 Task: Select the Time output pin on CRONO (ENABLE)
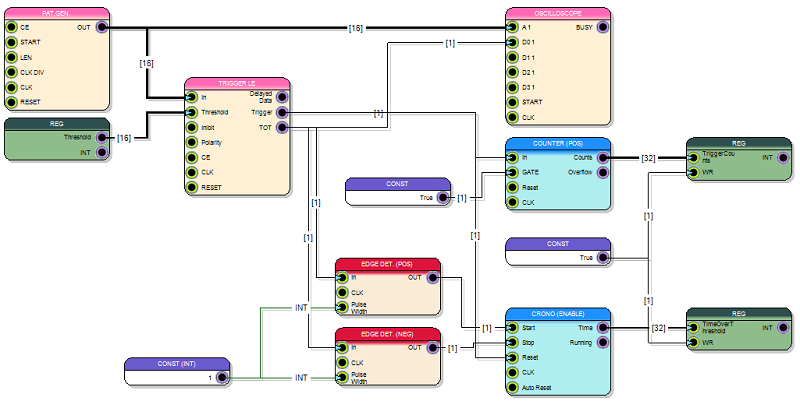click(603, 328)
